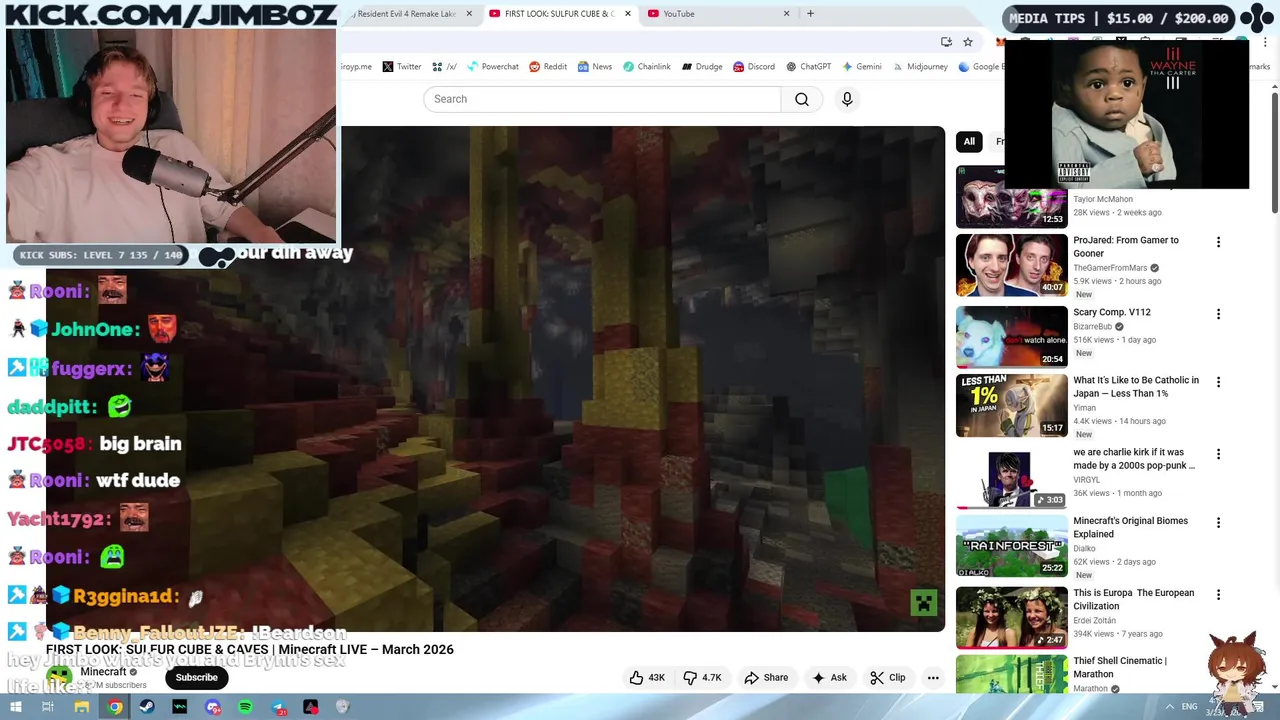Click the BizarreBub channel name

click(1092, 326)
